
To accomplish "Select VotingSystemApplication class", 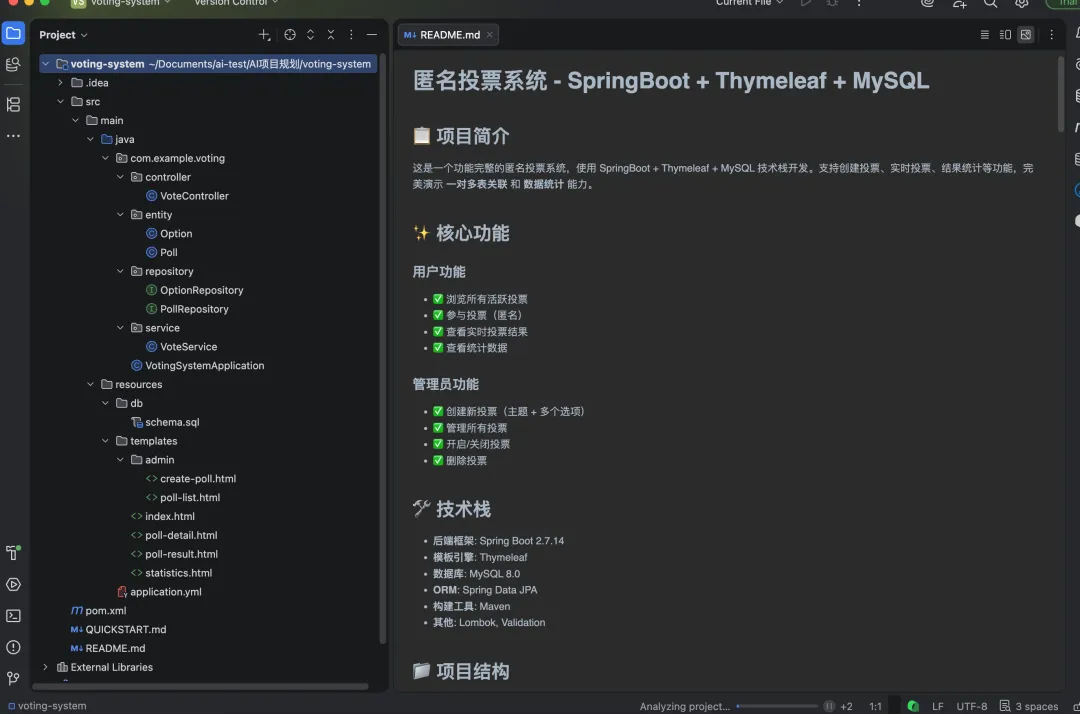I will 198,366.
